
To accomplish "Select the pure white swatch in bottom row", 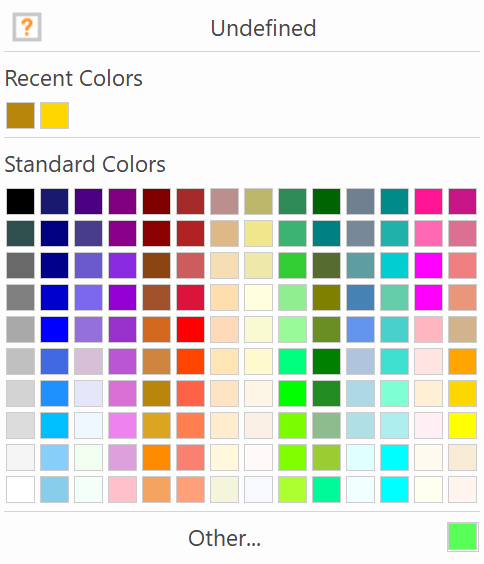I will (x=20, y=489).
